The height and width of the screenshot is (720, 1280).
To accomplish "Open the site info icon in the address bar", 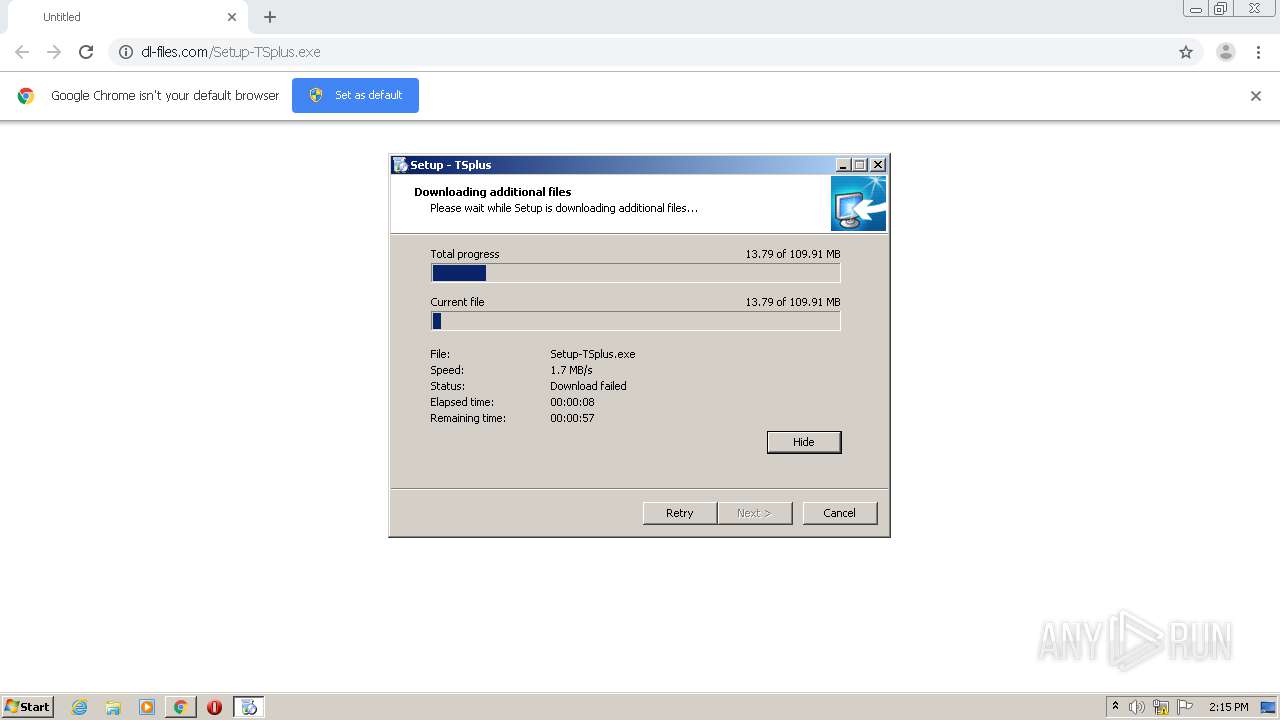I will click(126, 52).
